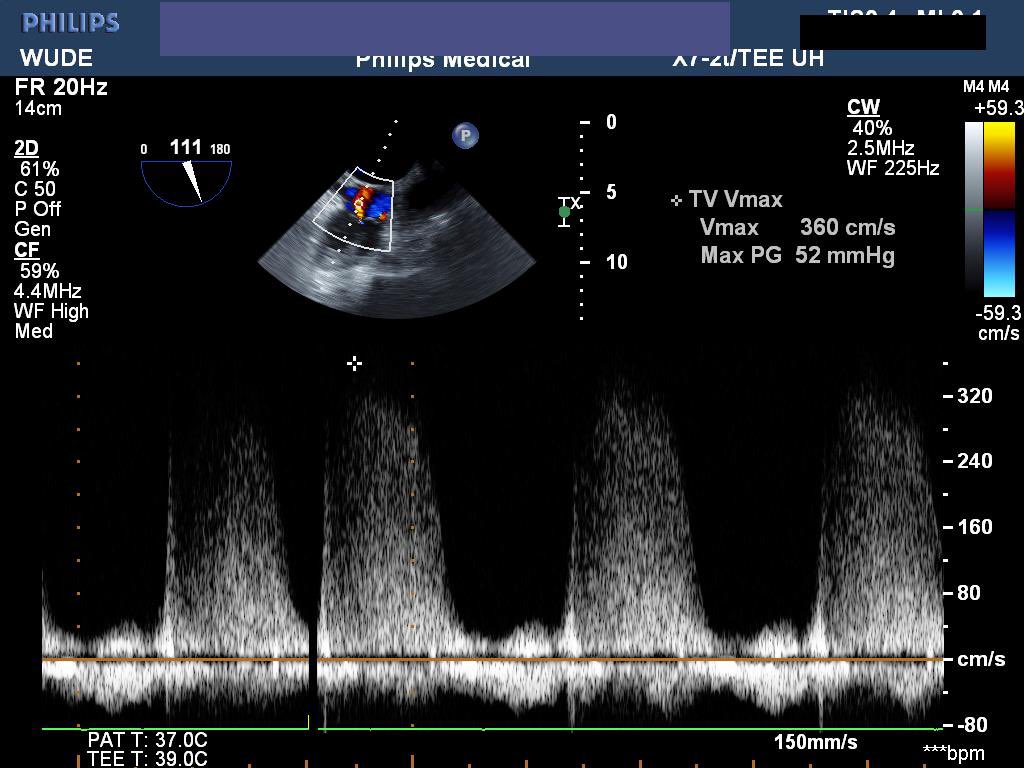Click the 'CW' mode heading
Viewport: 1024px width, 768px height.
tap(863, 107)
